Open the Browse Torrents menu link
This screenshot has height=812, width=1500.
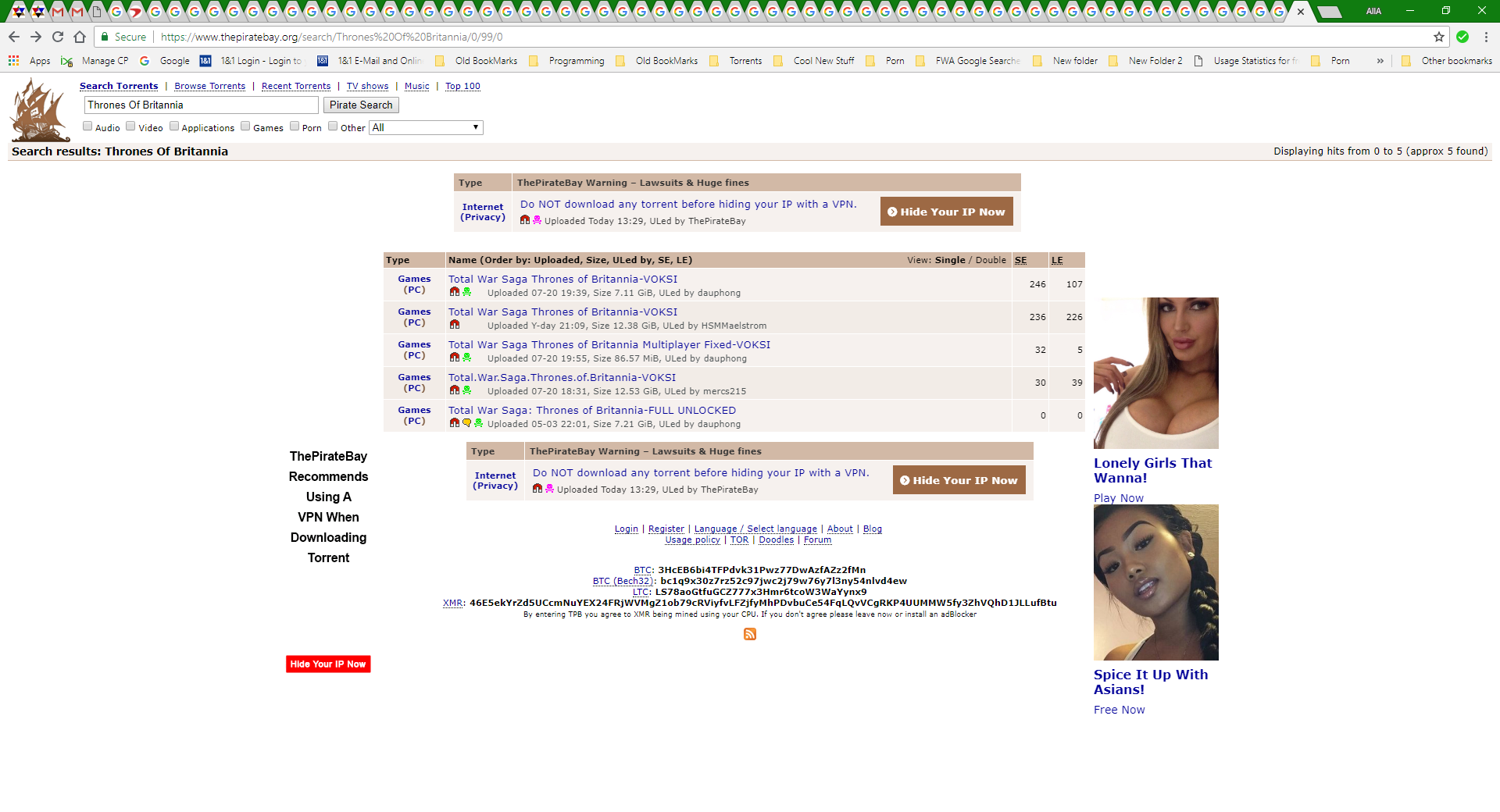click(209, 86)
